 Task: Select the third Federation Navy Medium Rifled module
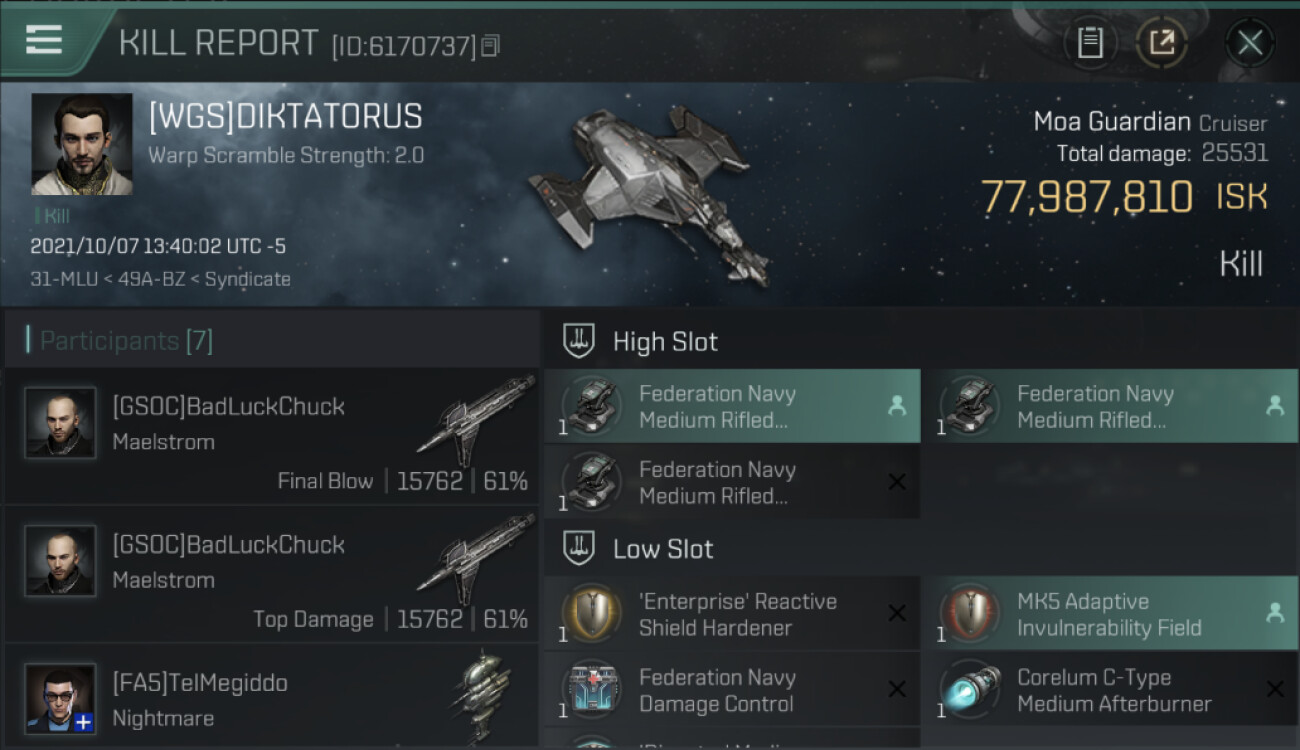coord(731,482)
